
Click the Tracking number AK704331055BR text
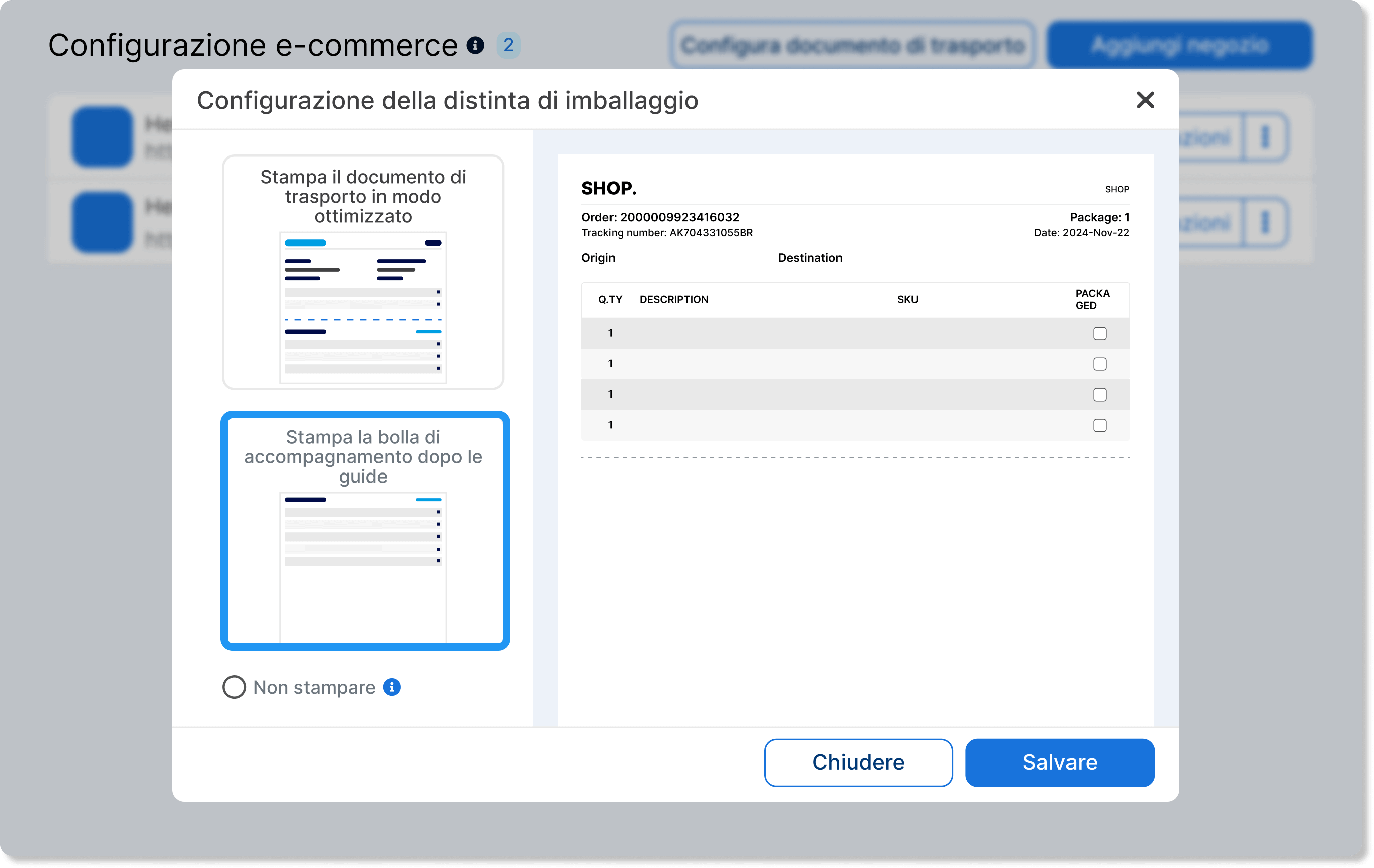667,232
